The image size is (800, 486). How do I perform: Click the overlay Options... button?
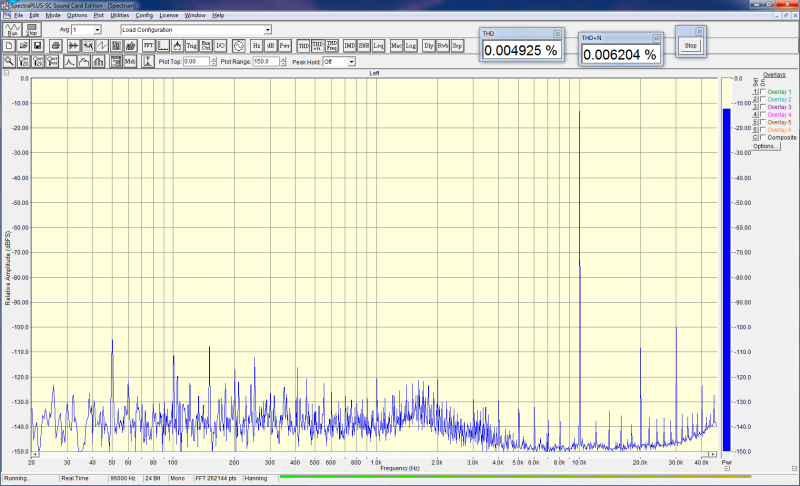(765, 146)
